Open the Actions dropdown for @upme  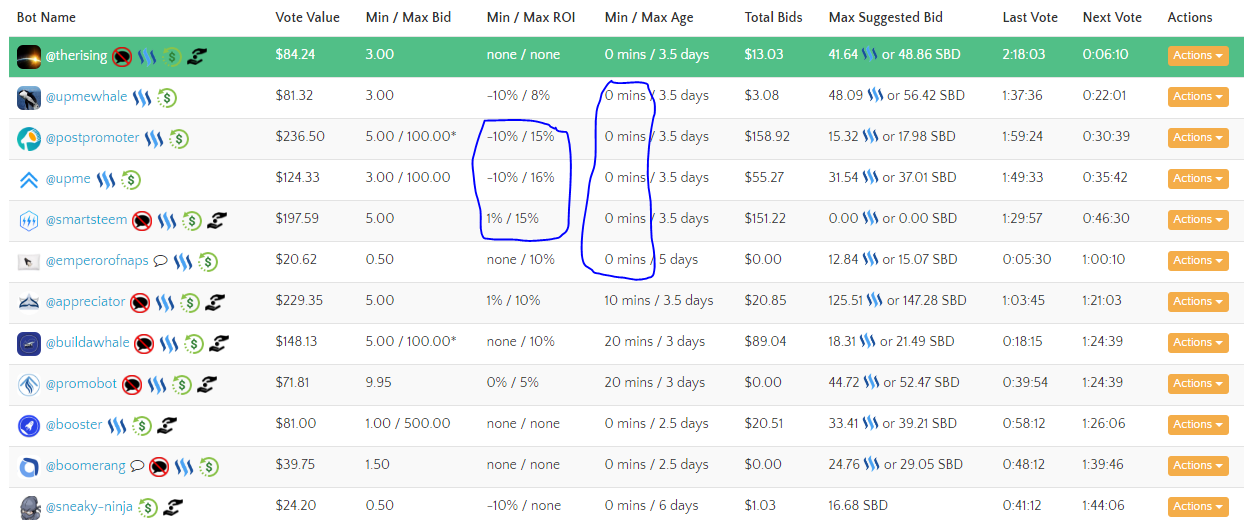1197,179
